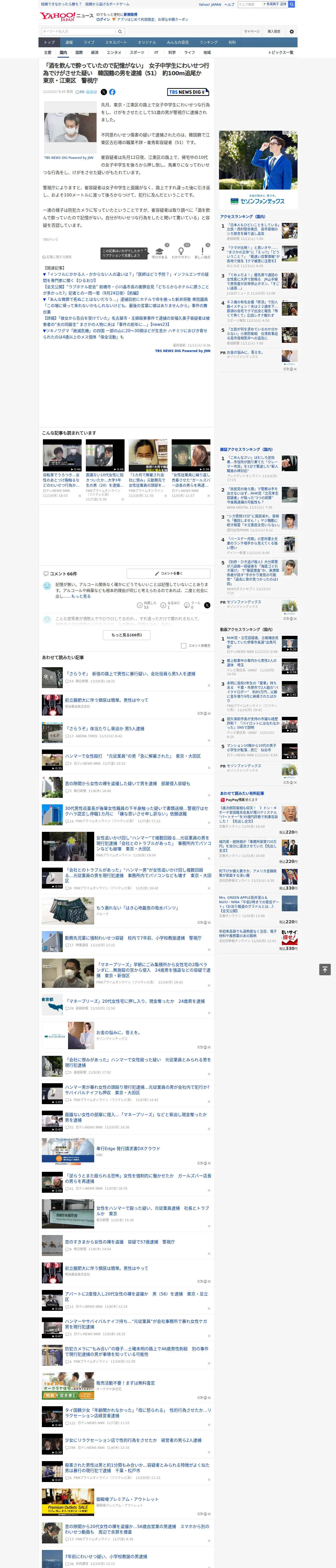
Task: Open rank 1 in アクセスランキング（国内）
Action: click(253, 229)
